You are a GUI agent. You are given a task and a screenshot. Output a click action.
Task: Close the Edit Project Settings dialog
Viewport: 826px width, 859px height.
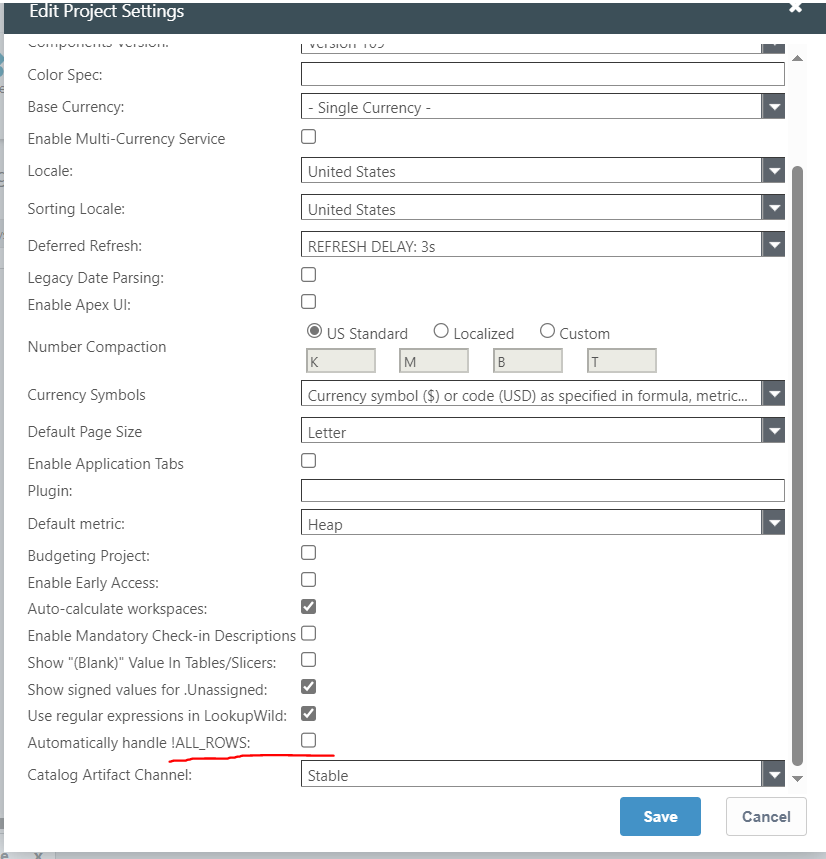[x=795, y=7]
